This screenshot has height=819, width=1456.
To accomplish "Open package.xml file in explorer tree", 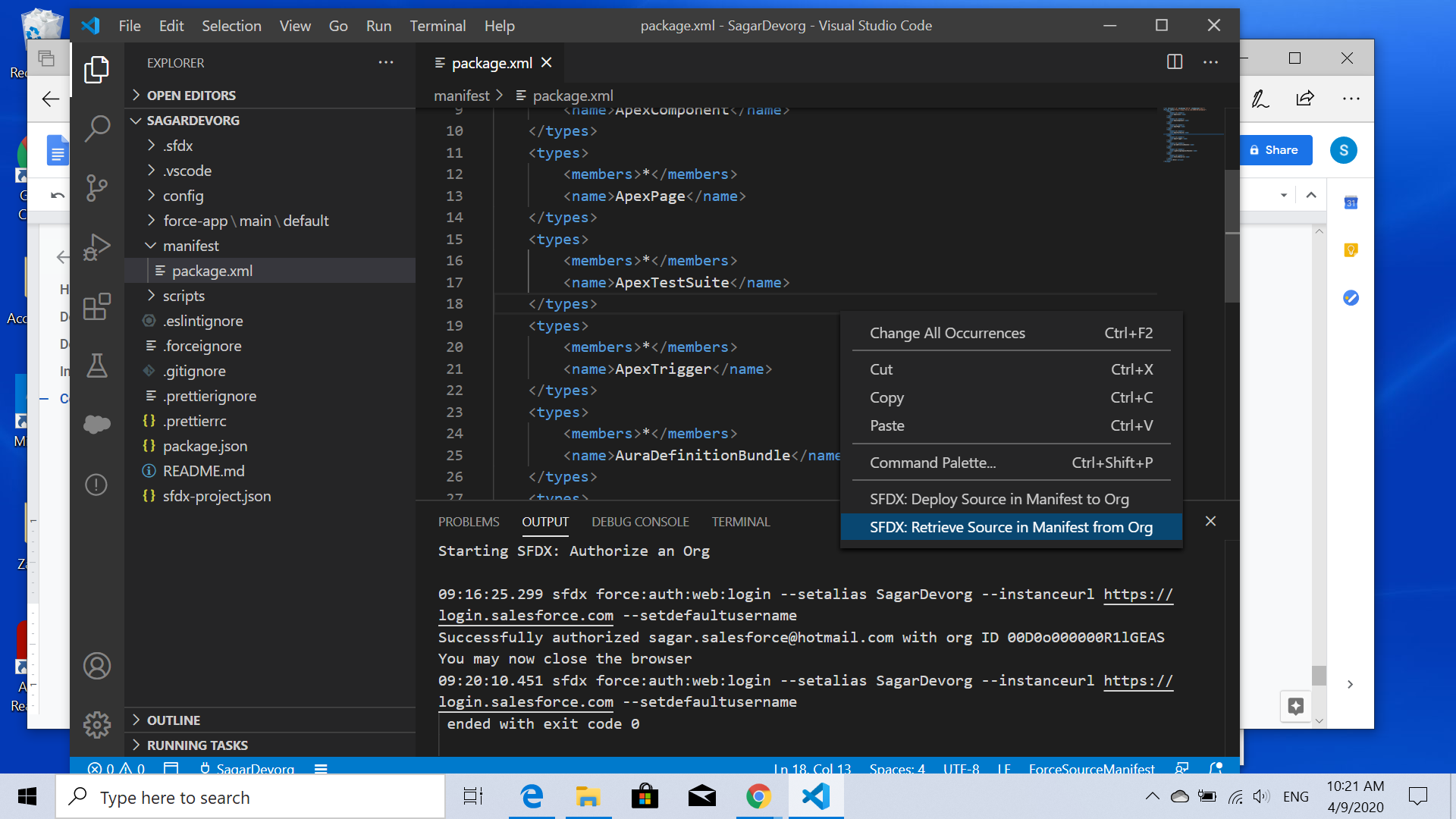I will click(270, 271).
